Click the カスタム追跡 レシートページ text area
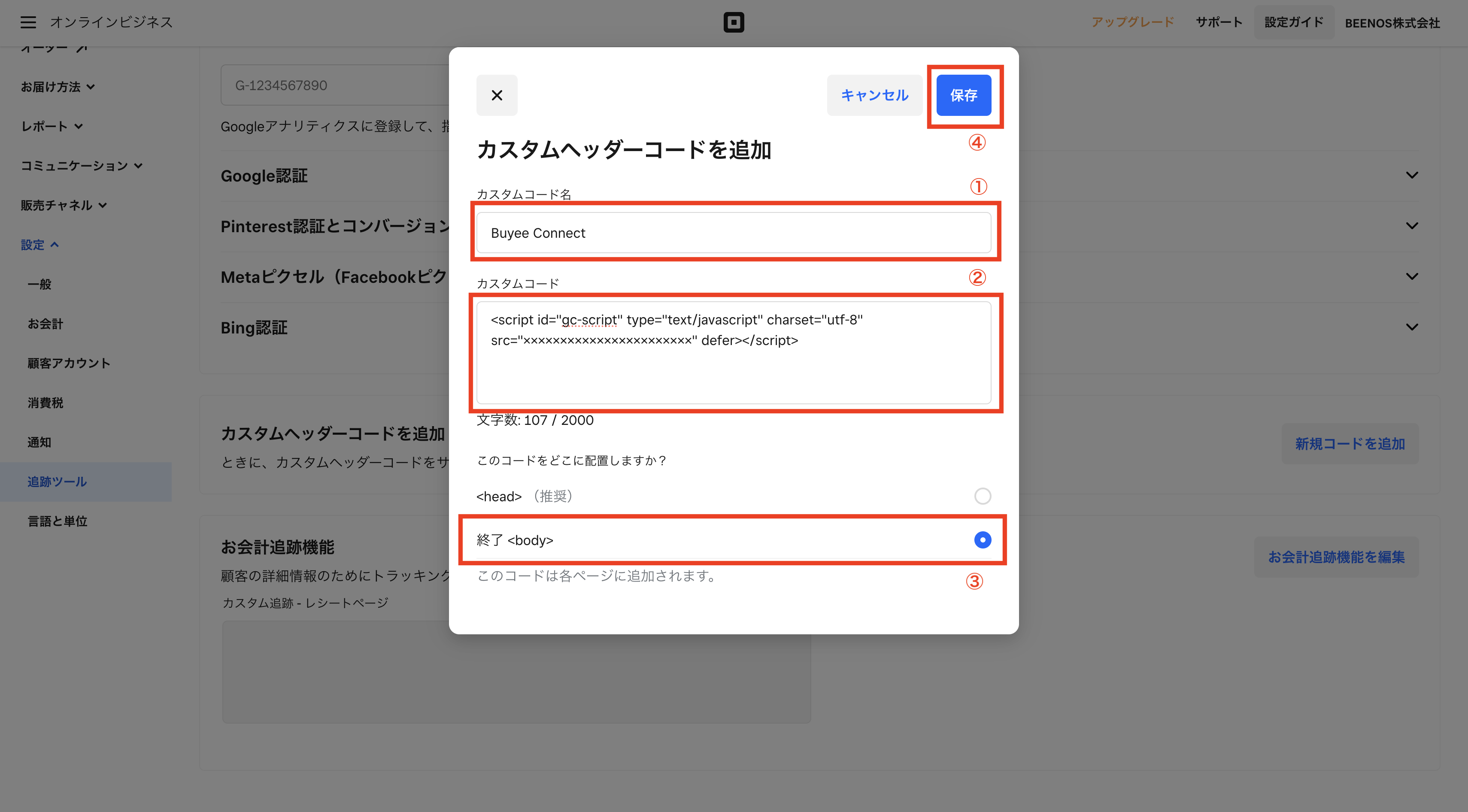 coord(516,672)
